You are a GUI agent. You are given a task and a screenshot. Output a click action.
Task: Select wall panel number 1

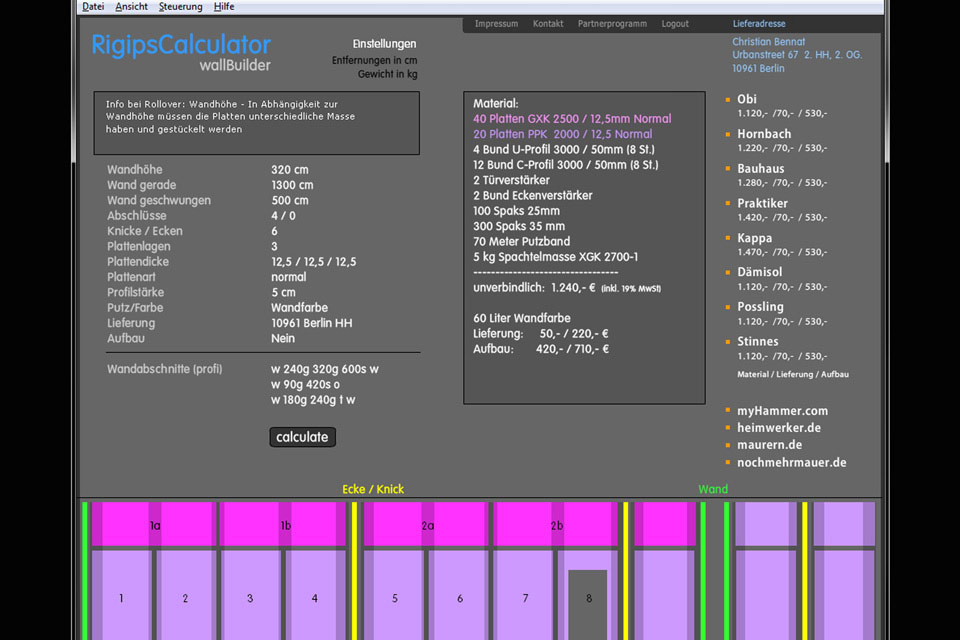(x=121, y=597)
